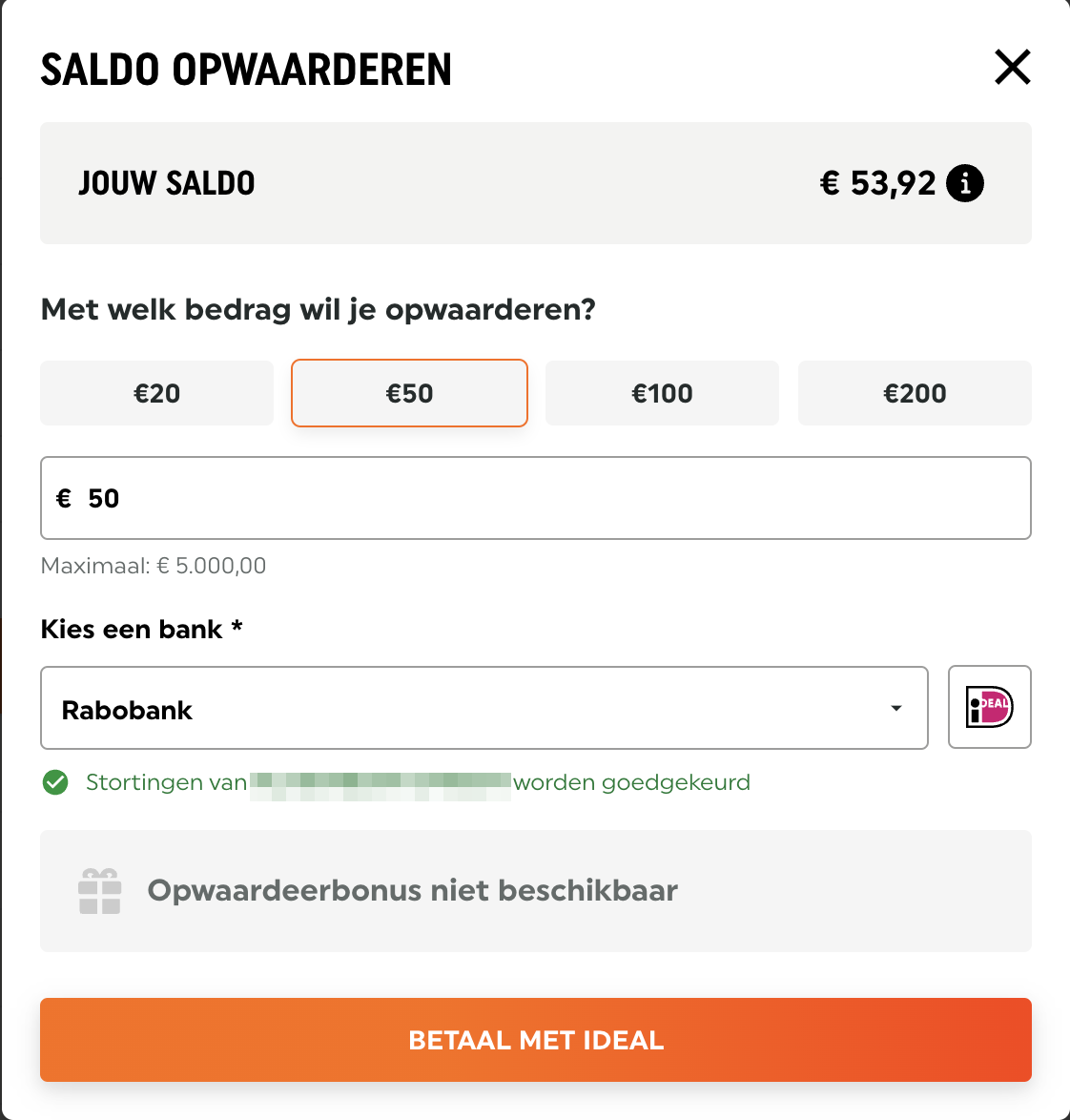
Task: Click the € 53,92 balance amount
Action: click(877, 183)
